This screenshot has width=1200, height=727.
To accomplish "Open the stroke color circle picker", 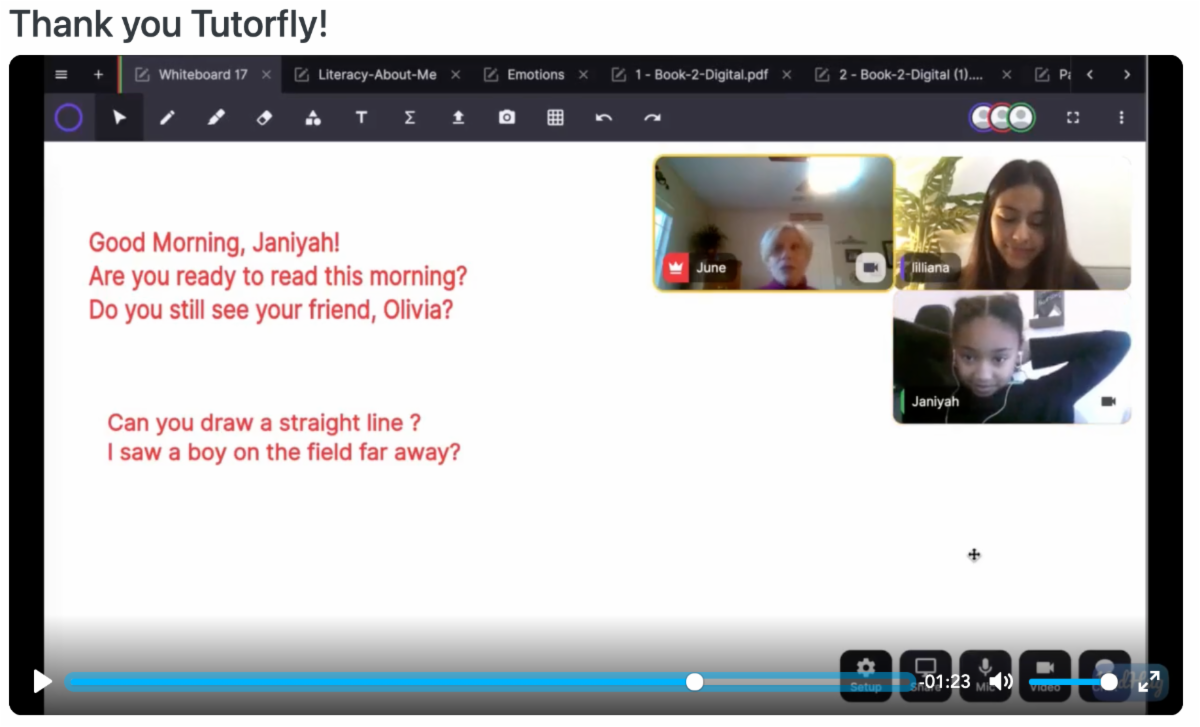I will 68,118.
